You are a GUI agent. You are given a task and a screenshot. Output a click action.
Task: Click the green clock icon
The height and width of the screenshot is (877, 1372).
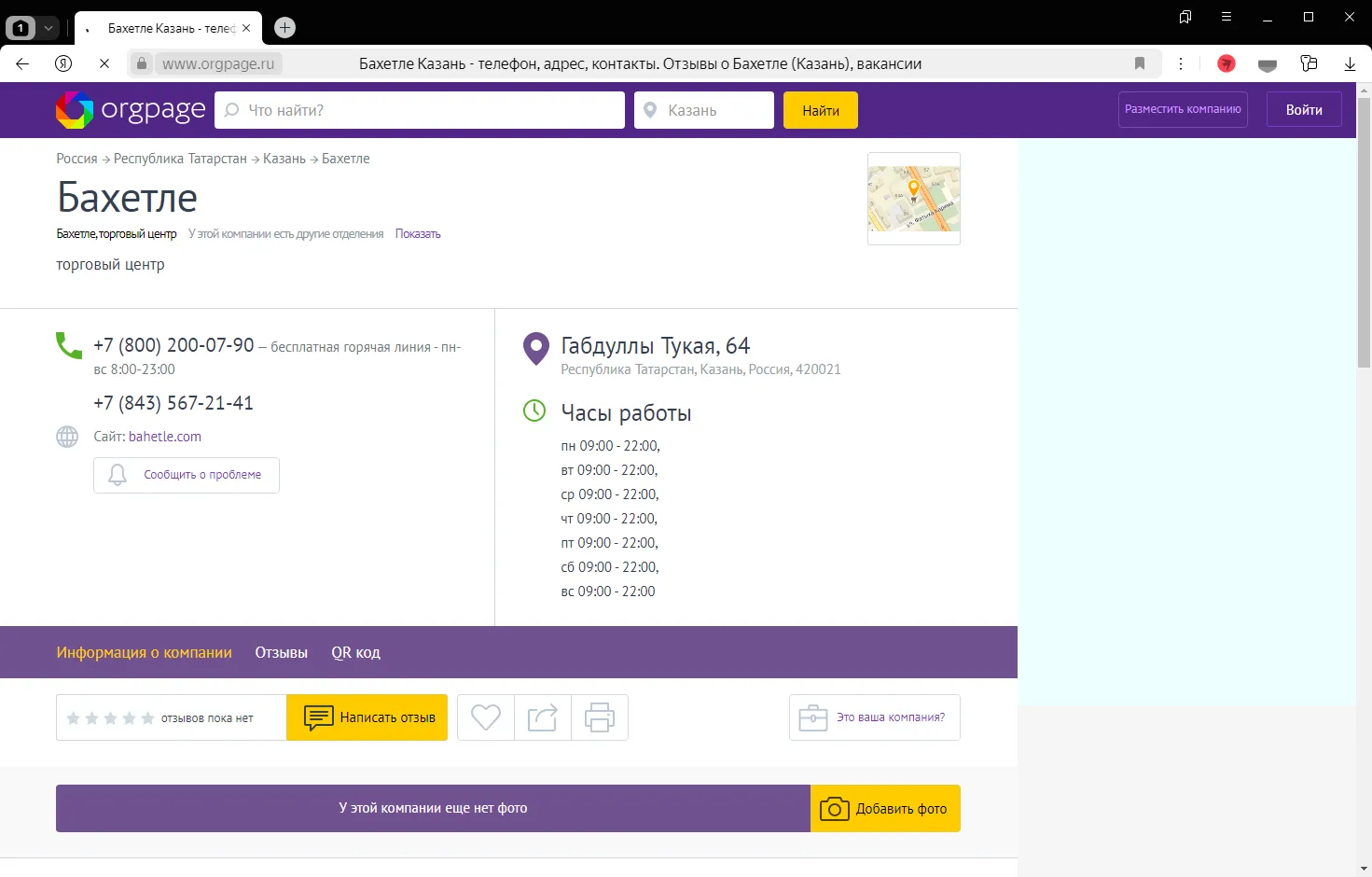(534, 411)
